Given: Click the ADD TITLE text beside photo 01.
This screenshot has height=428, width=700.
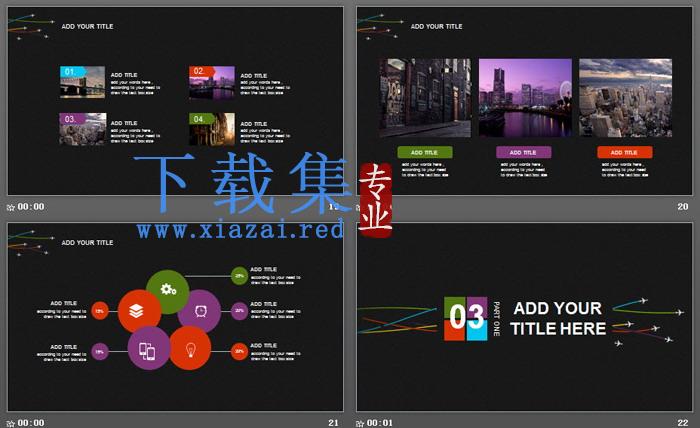Looking at the screenshot, I should click(124, 75).
